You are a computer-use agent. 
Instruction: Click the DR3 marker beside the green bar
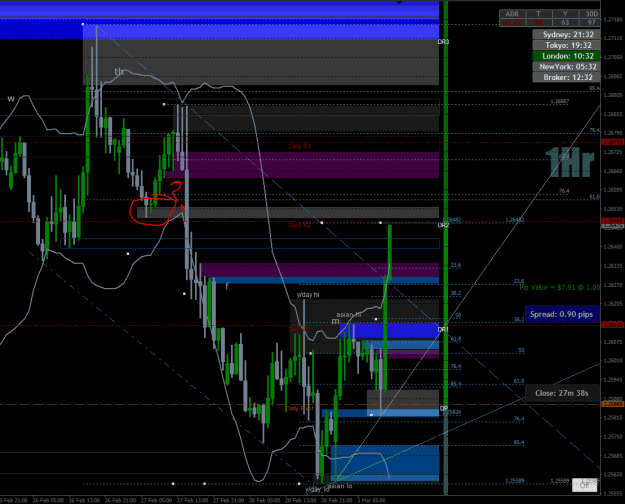[443, 42]
